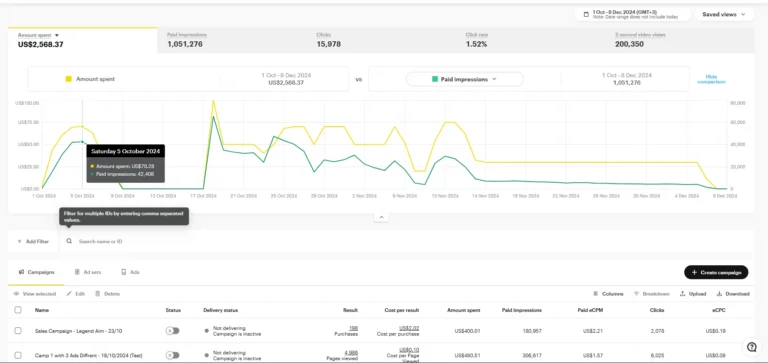Click the Campaigns megaphone icon
768x363 pixels.
point(21,272)
